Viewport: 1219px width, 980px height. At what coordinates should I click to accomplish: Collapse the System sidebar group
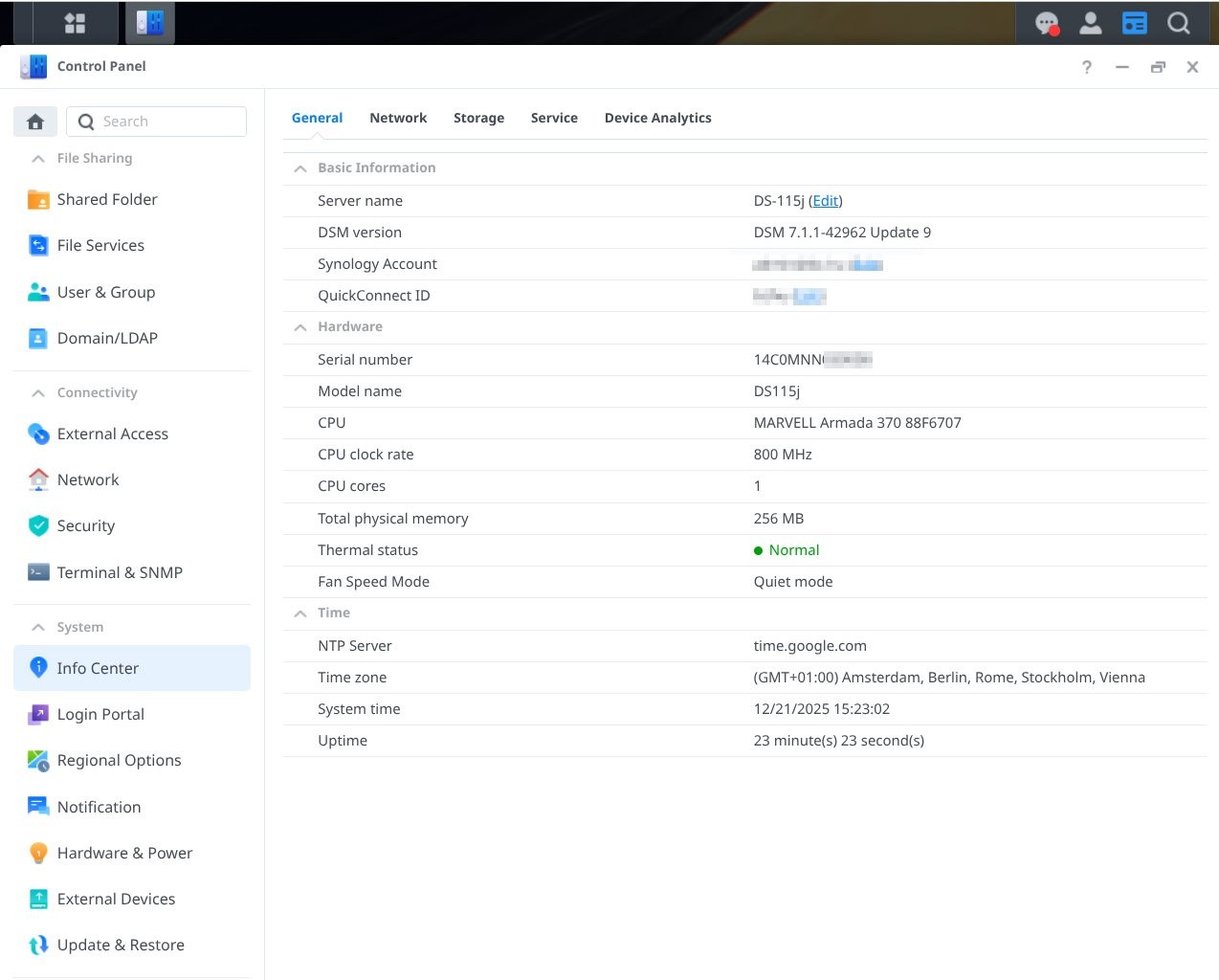point(38,627)
